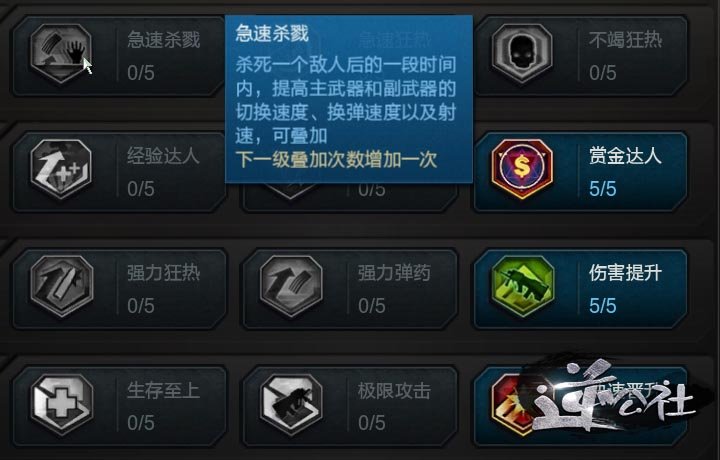Select the 赏金达人 dollar sign icon

coord(522,169)
